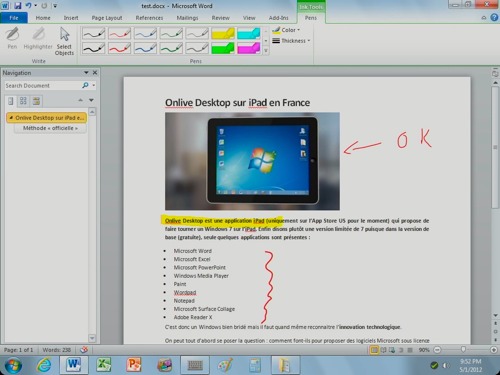Open the Page Layout ribbon tab
Screen dimensions: 500x375
tap(107, 18)
